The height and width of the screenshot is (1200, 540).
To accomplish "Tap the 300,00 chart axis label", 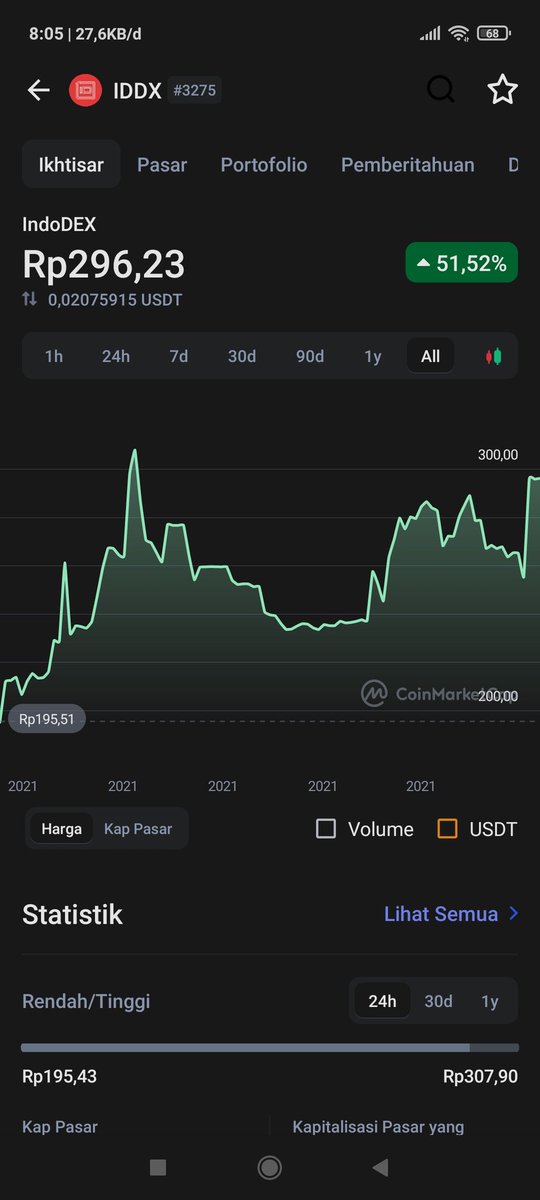I will [x=498, y=455].
